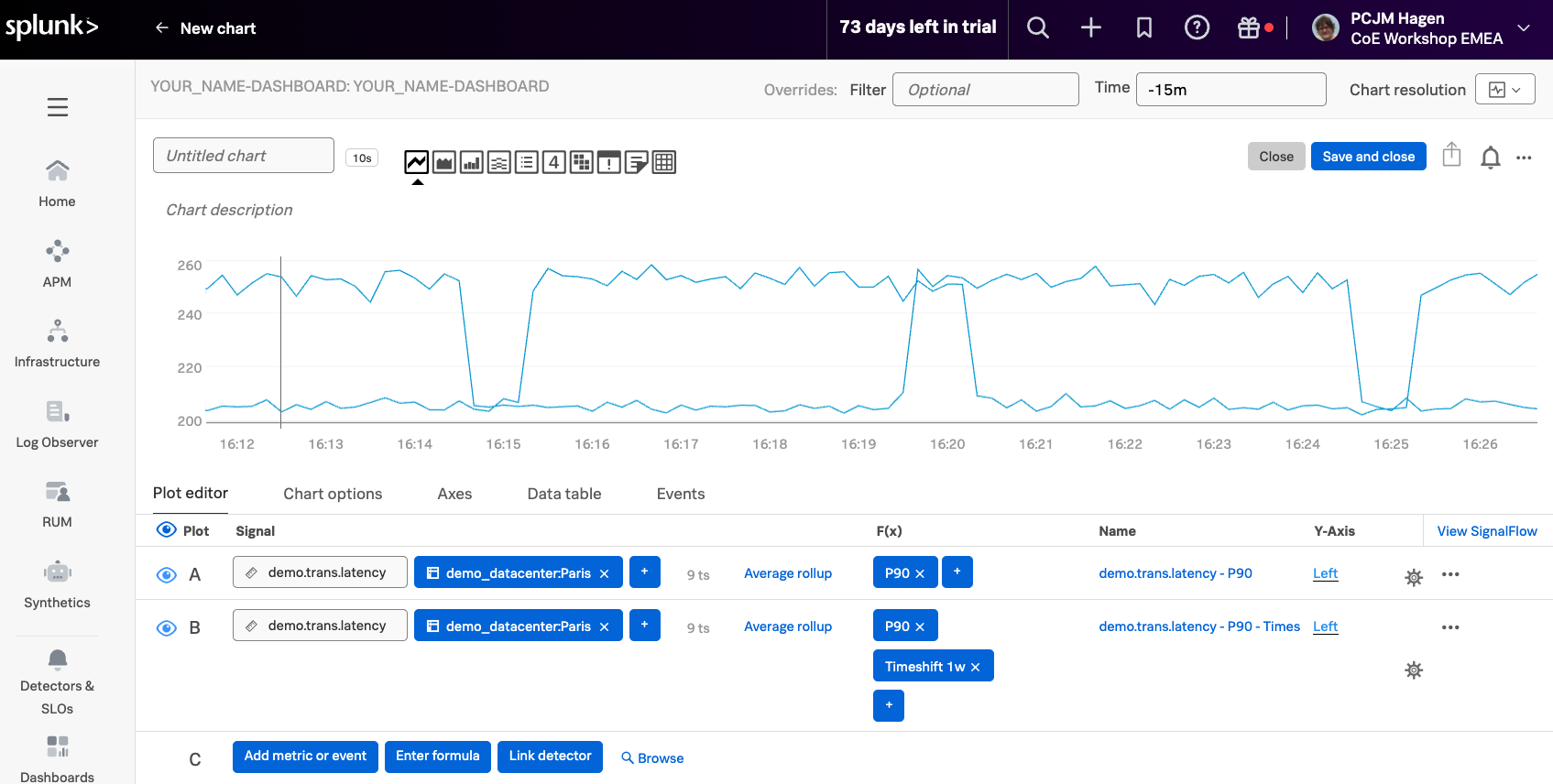Open the plot B more actions menu
This screenshot has width=1553, height=784.
pyautogui.click(x=1450, y=627)
